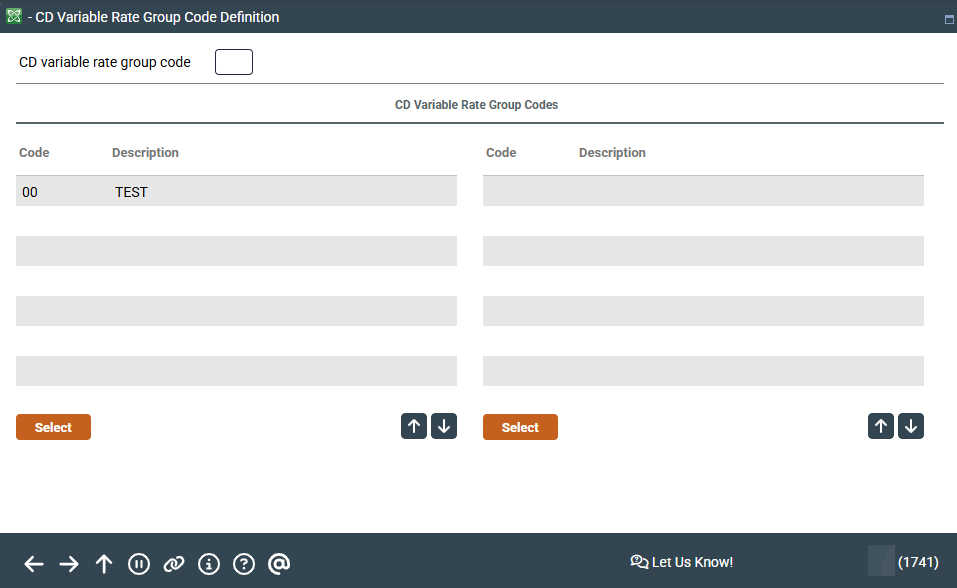Click the application logo in title bar
This screenshot has height=588, width=957.
14,16
